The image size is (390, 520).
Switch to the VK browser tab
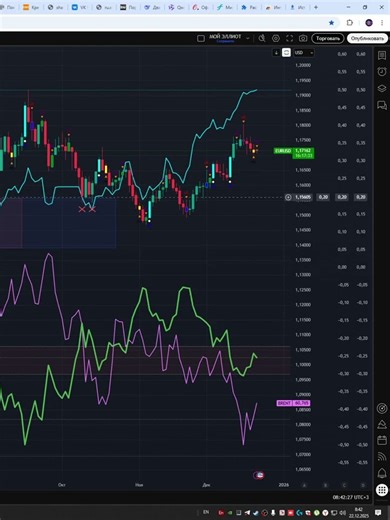point(79,7)
